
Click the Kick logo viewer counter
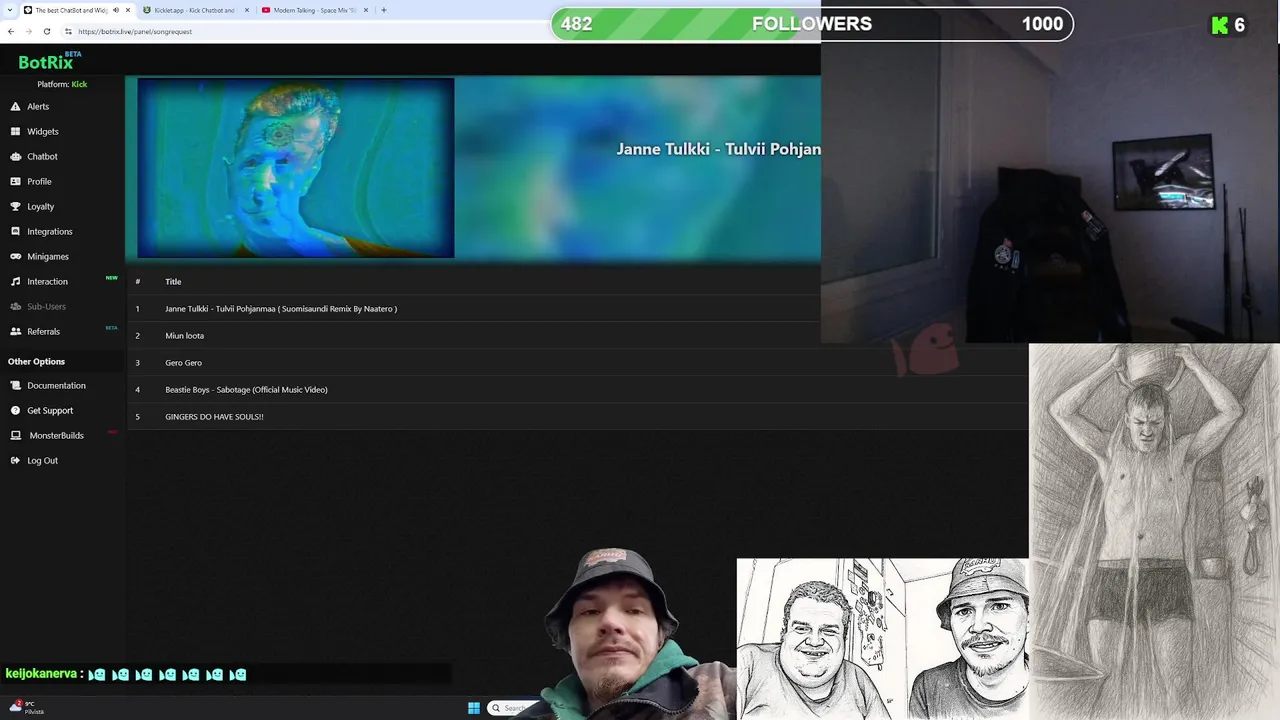pos(1228,25)
